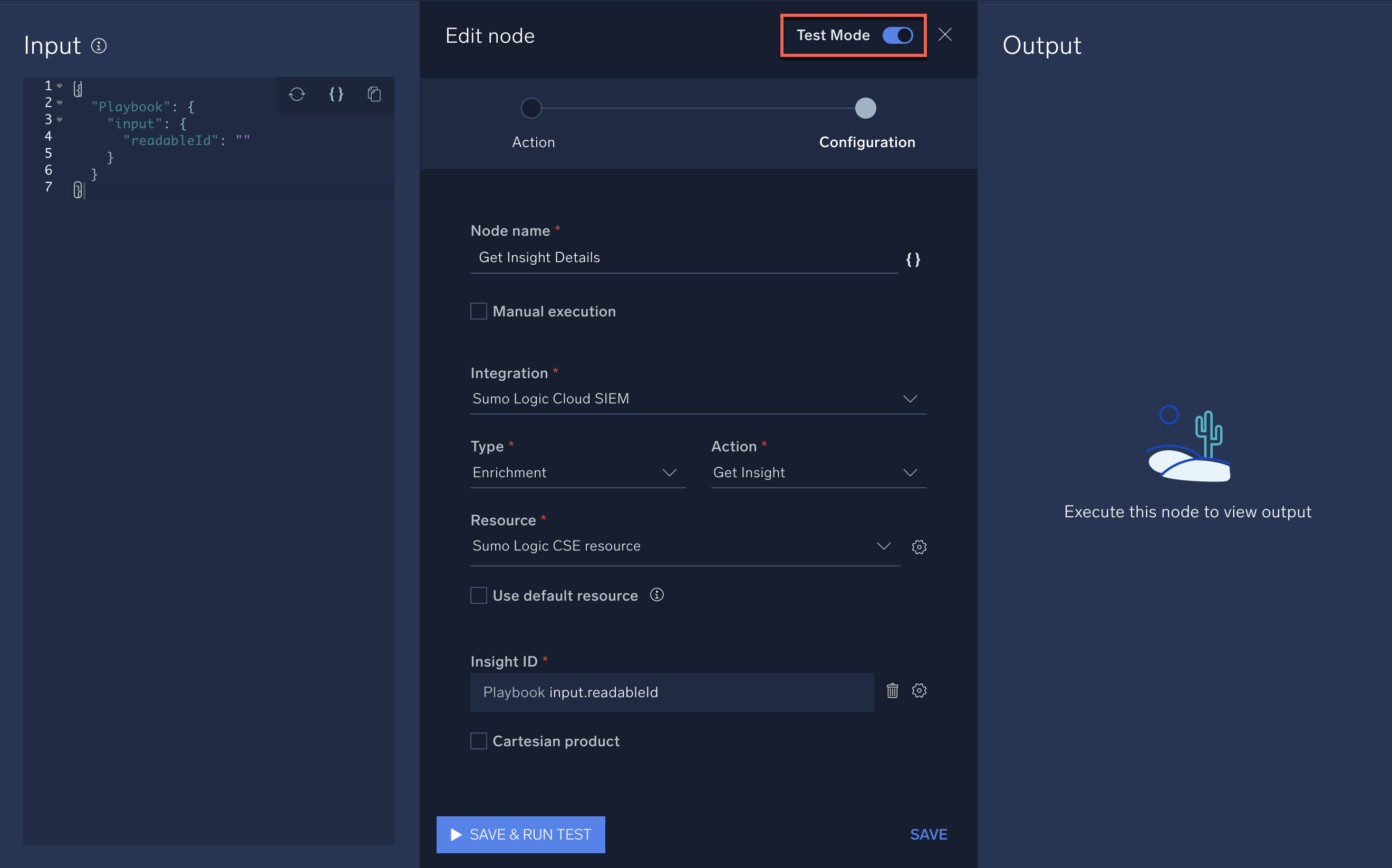
Task: Check the Use default resource checkbox
Action: click(479, 595)
